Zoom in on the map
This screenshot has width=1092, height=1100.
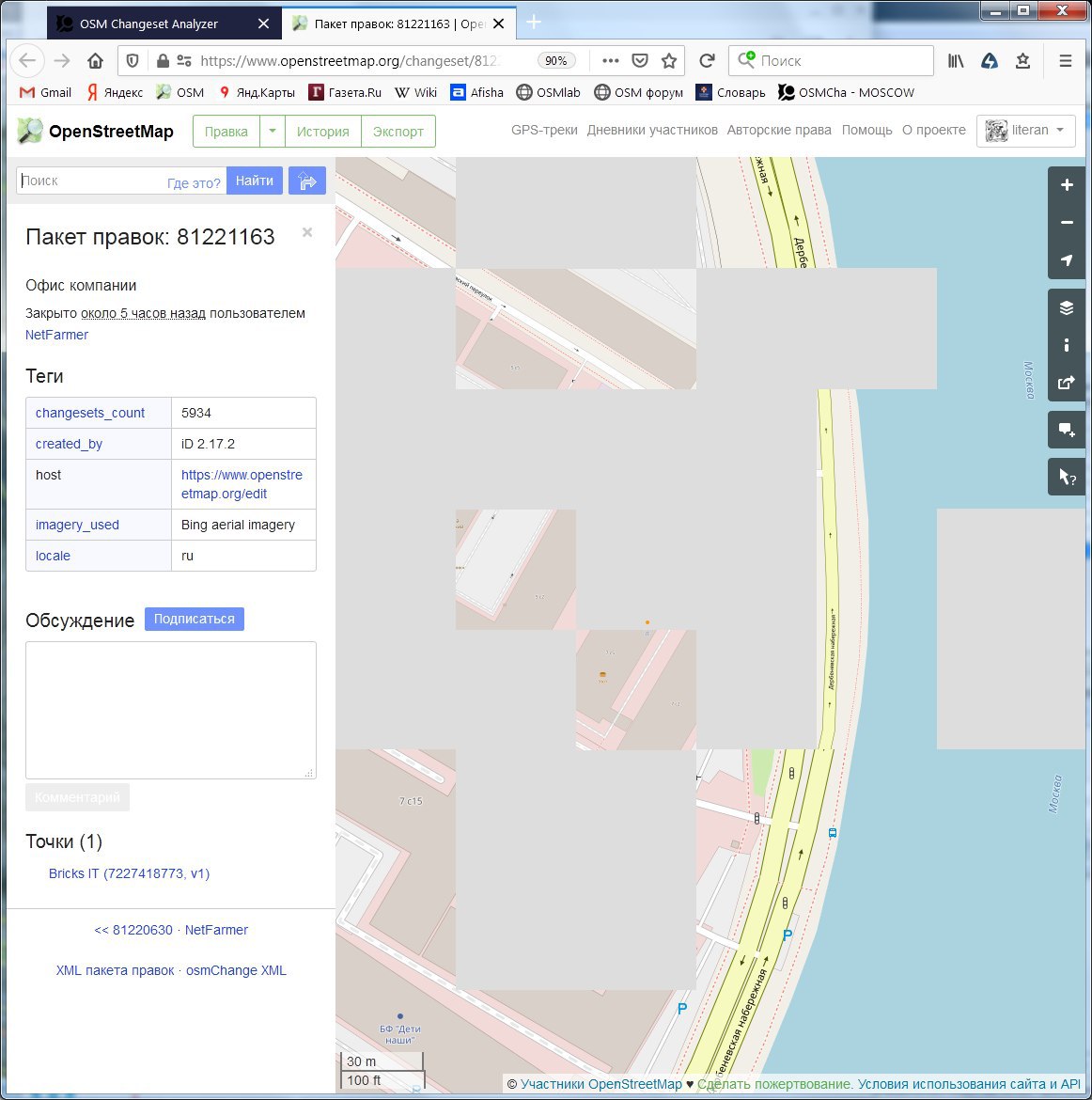point(1066,185)
